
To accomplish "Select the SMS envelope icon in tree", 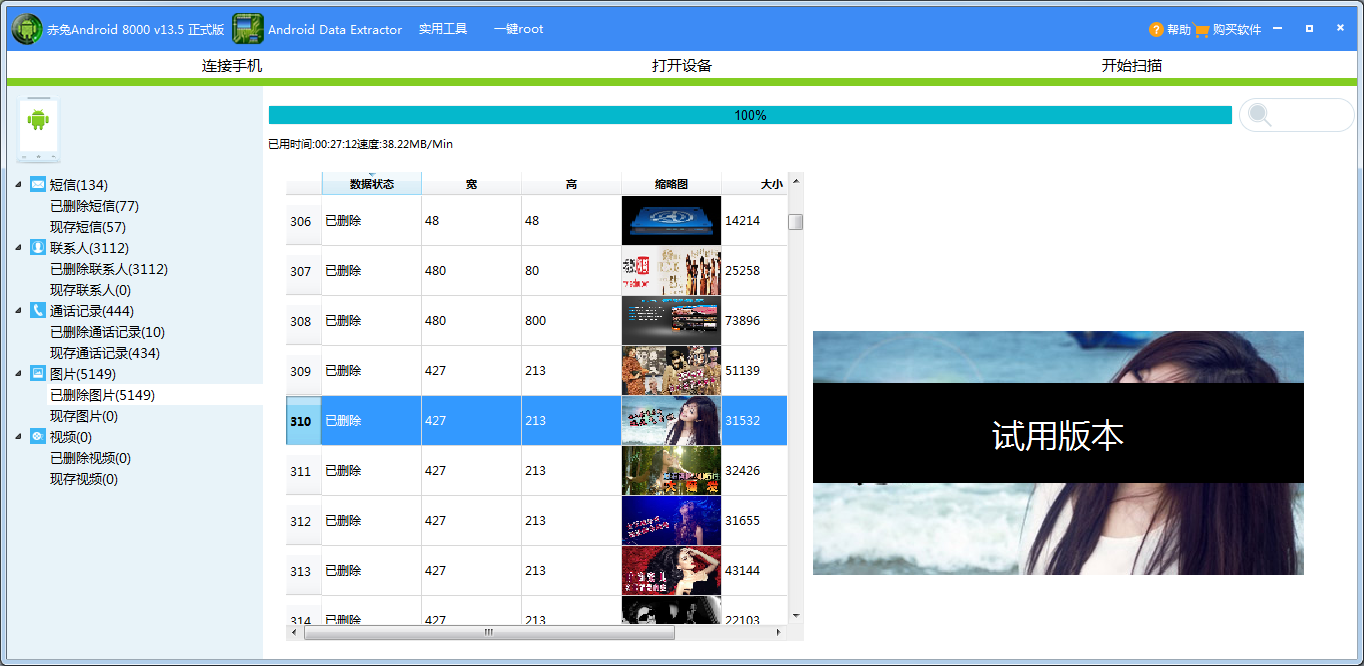I will (38, 184).
